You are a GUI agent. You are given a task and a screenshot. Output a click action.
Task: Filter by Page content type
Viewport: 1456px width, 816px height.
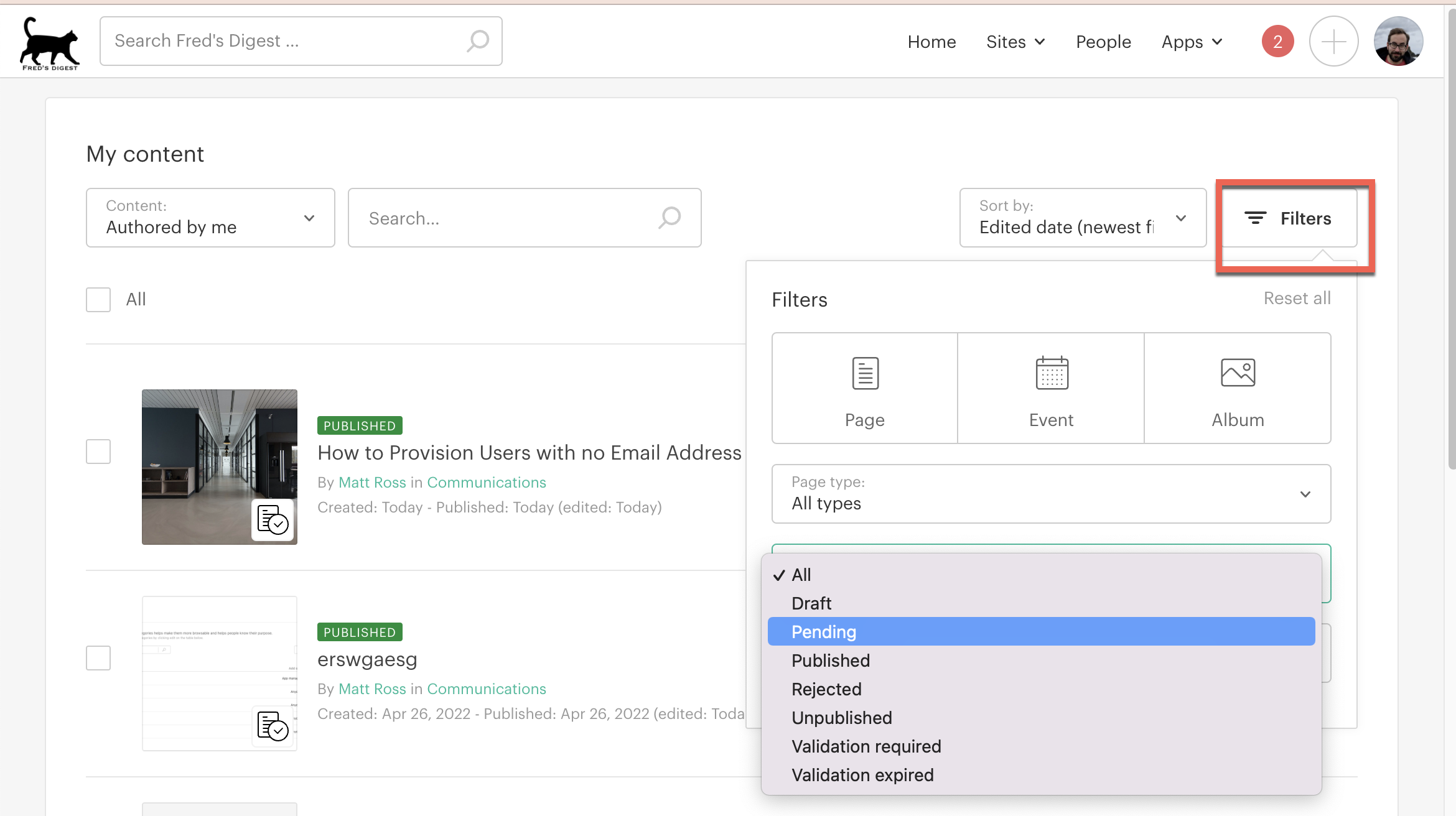pyautogui.click(x=864, y=388)
